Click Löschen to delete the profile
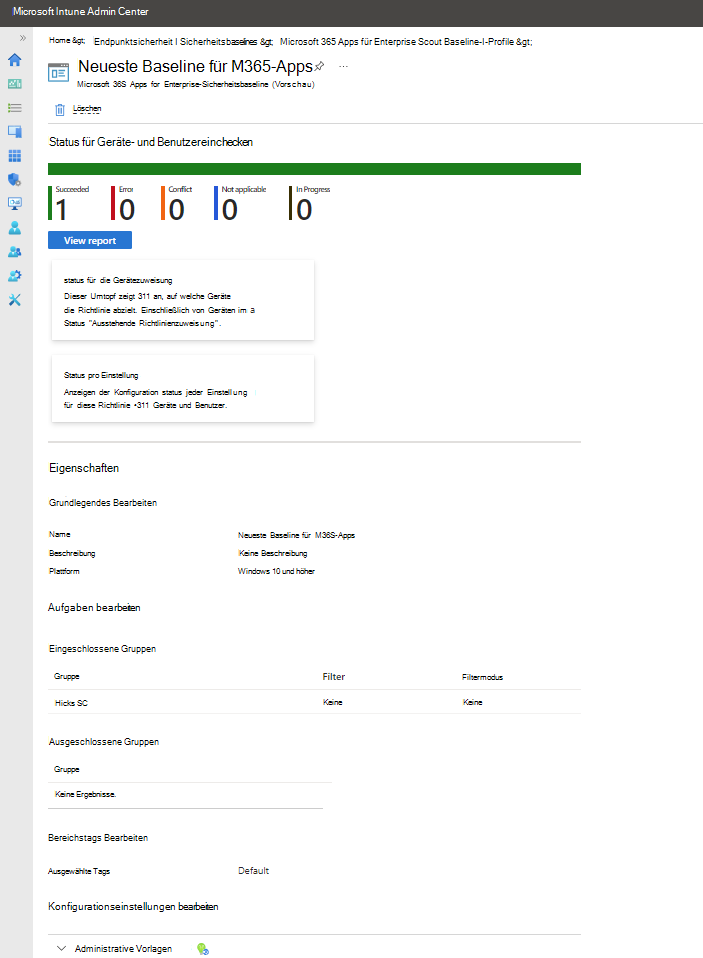This screenshot has height=958, width=703. click(87, 109)
